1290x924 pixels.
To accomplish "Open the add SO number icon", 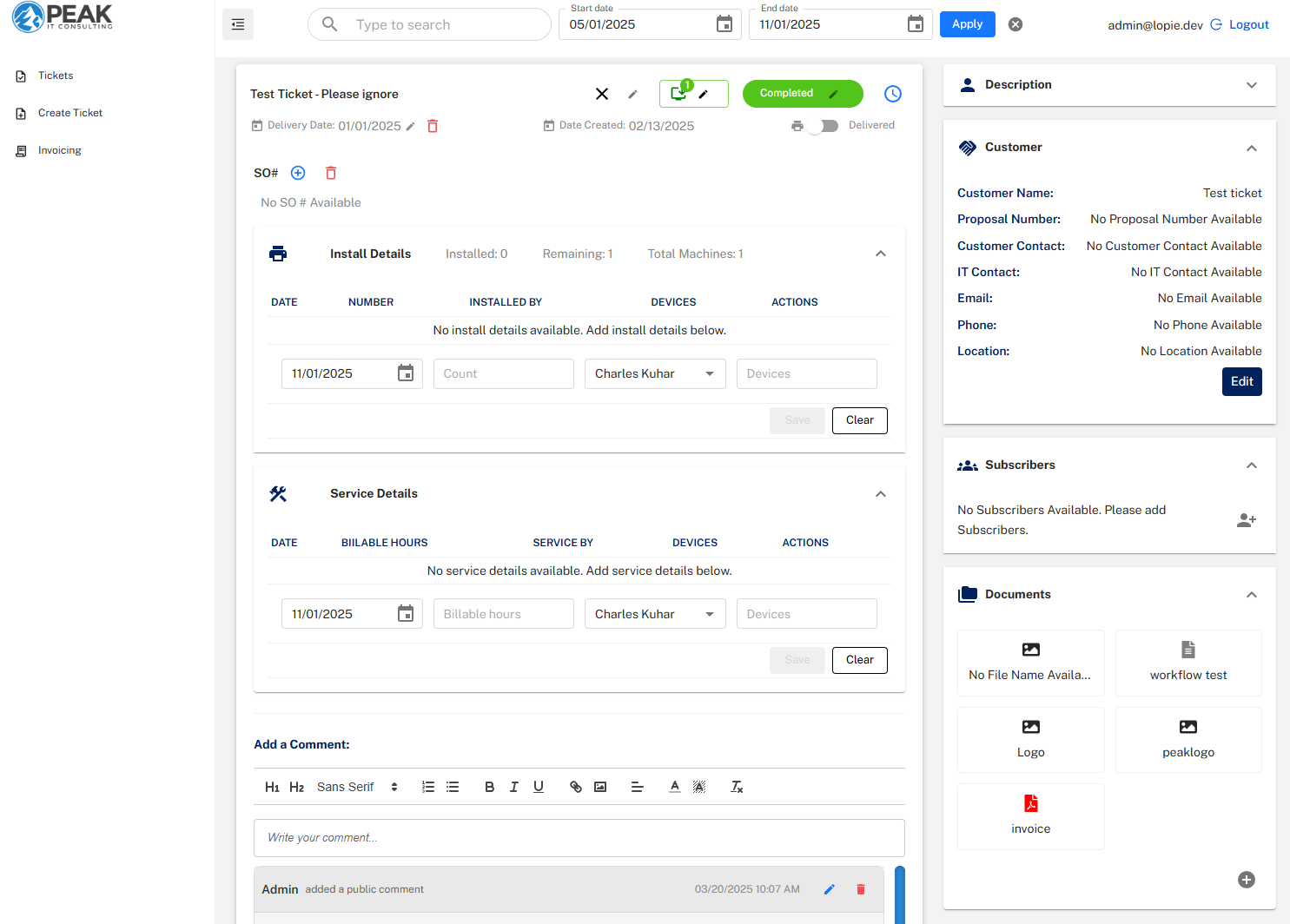I will [298, 173].
